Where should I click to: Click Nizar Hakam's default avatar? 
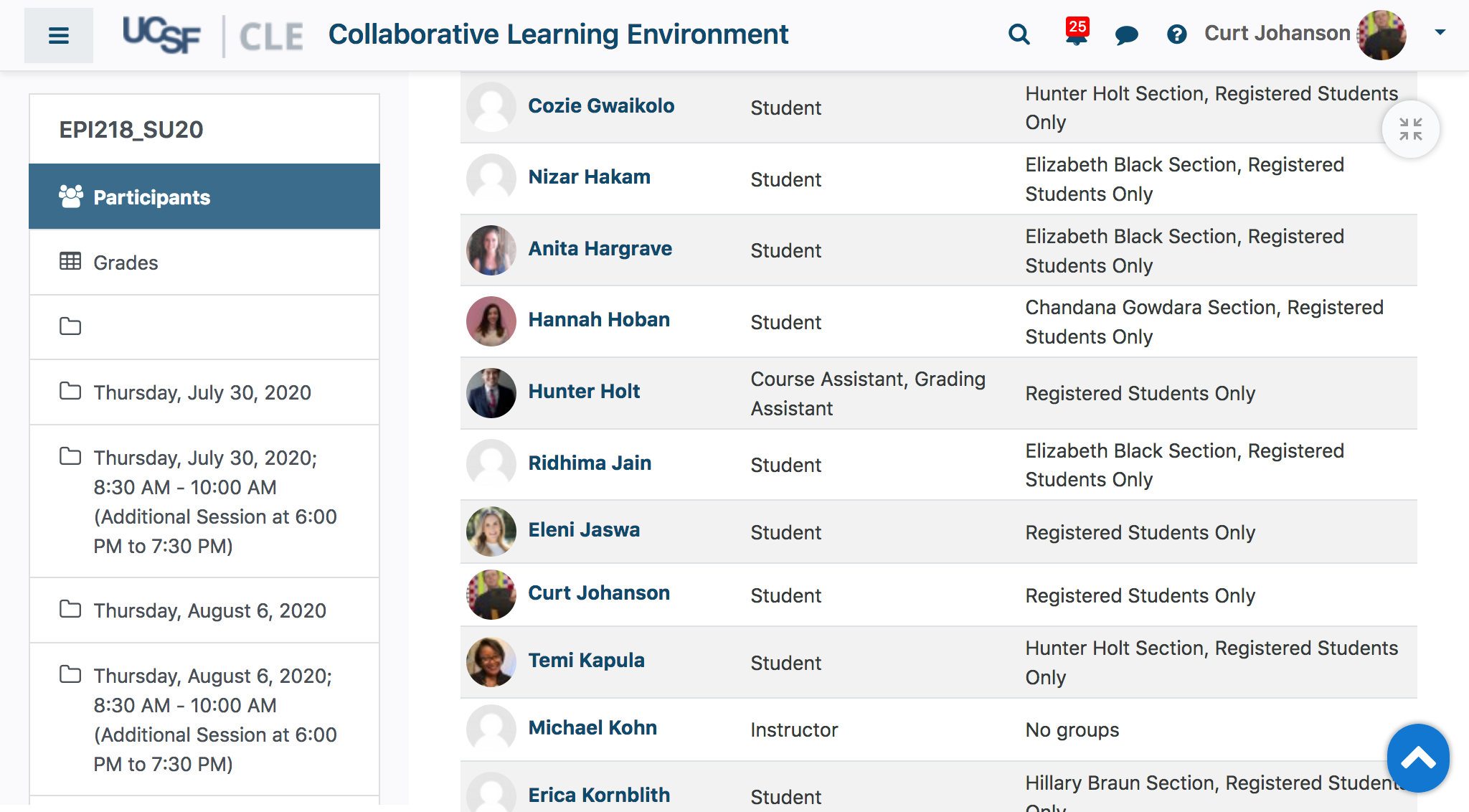tap(491, 179)
